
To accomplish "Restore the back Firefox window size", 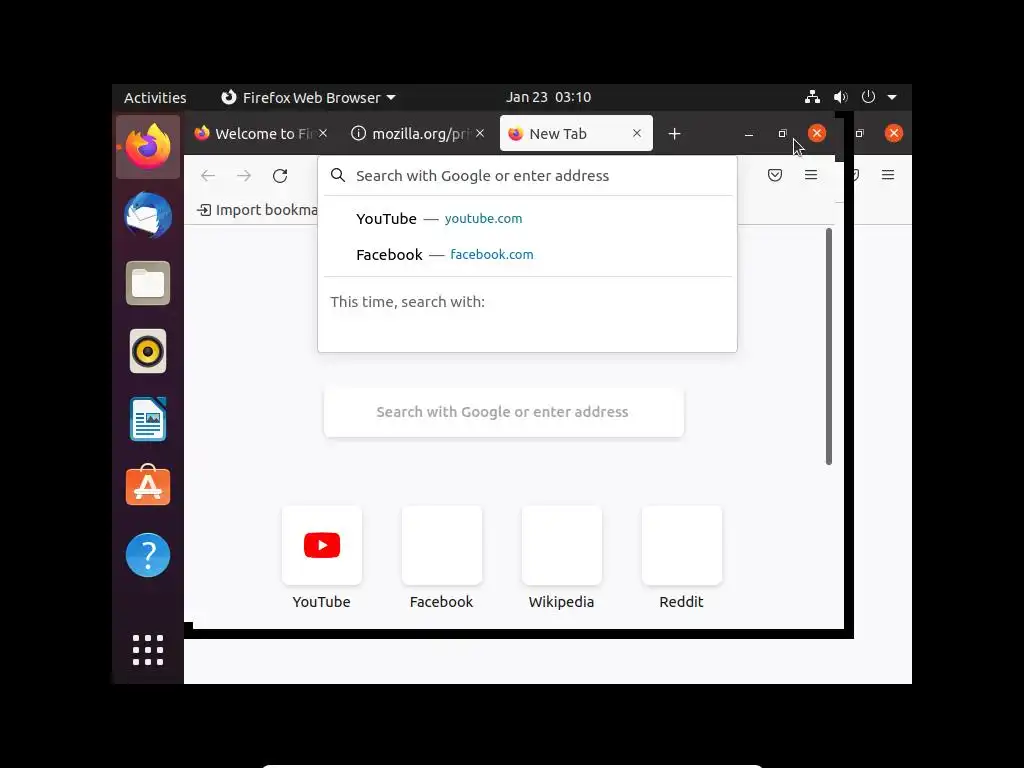I will click(859, 133).
